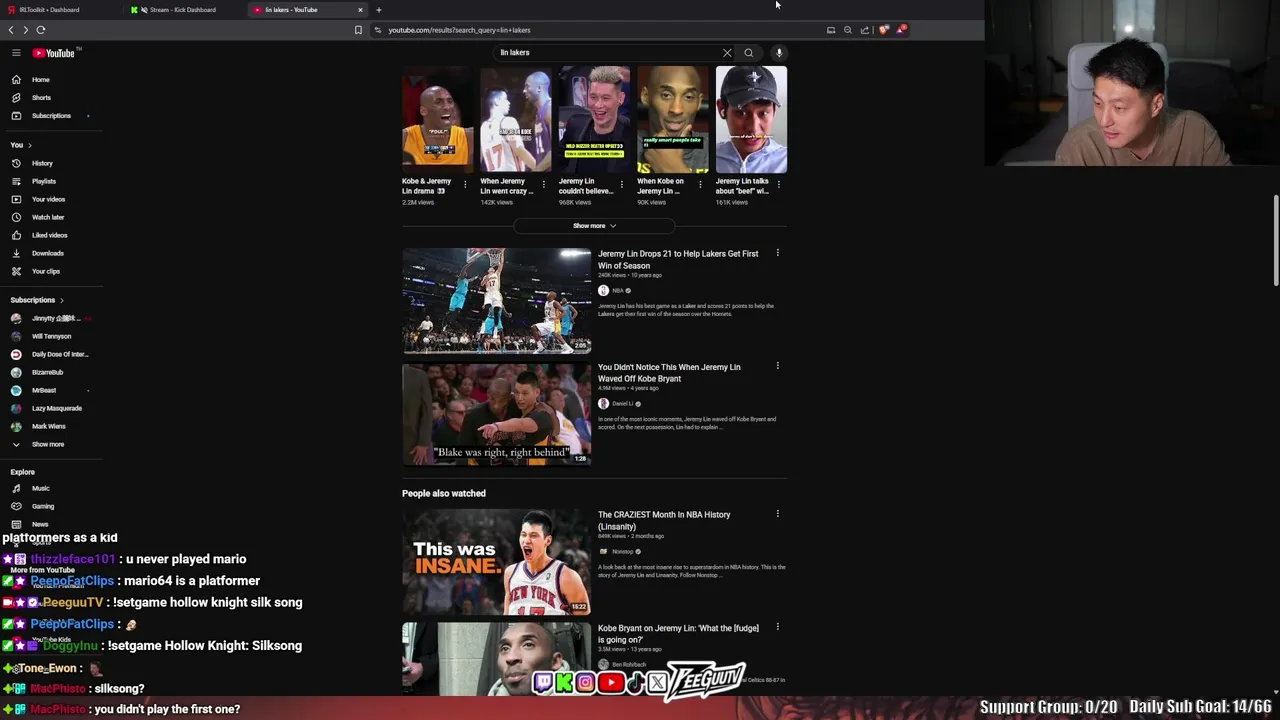This screenshot has height=720, width=1280.
Task: Click the search magnifier button
Action: coord(749,53)
